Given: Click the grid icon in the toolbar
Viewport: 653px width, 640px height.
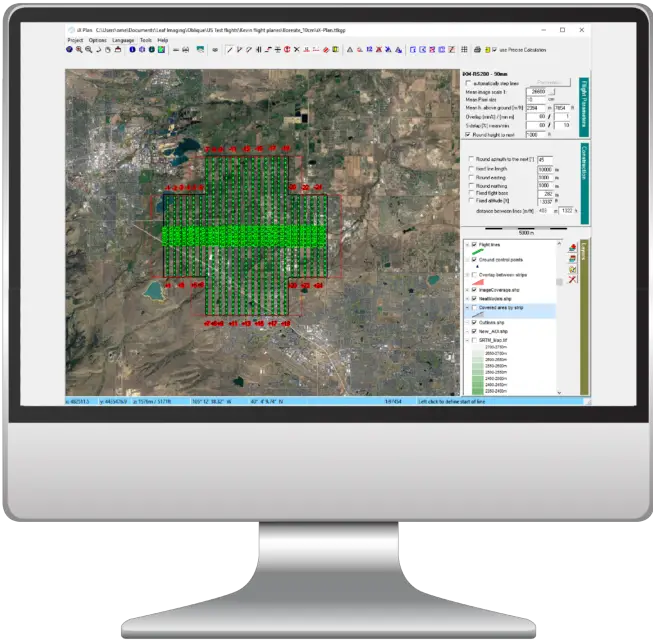Looking at the screenshot, I should (x=464, y=50).
